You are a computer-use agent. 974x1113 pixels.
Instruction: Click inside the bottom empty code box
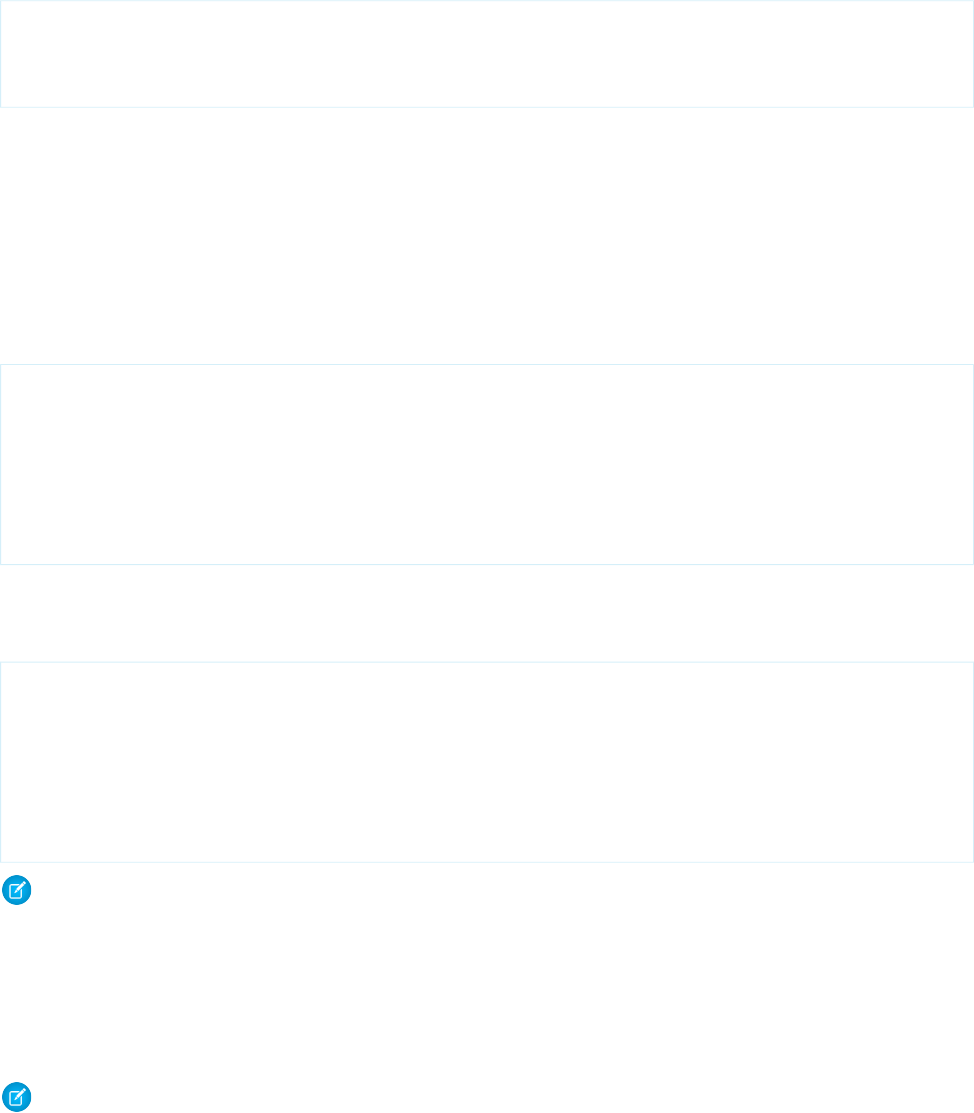pos(486,762)
